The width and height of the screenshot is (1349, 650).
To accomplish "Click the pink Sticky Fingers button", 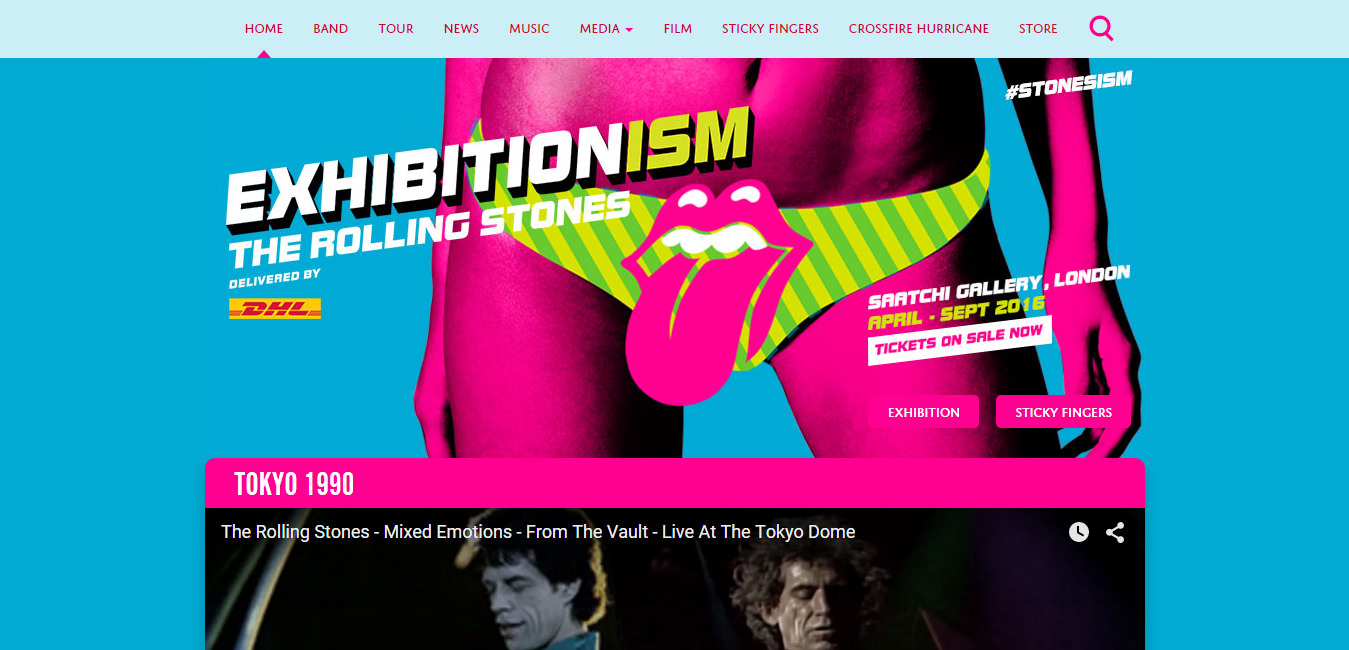I will pyautogui.click(x=1064, y=412).
